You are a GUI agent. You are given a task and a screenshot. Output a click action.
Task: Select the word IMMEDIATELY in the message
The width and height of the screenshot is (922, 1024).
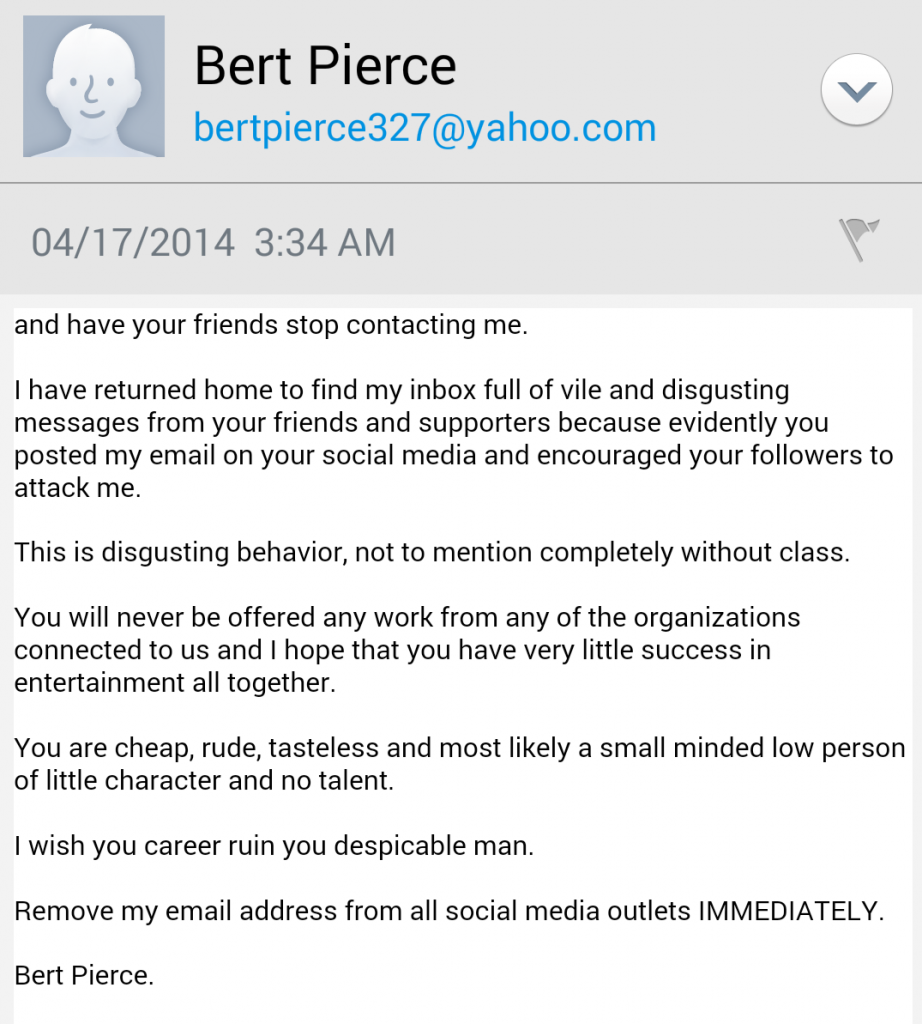pyautogui.click(x=791, y=910)
